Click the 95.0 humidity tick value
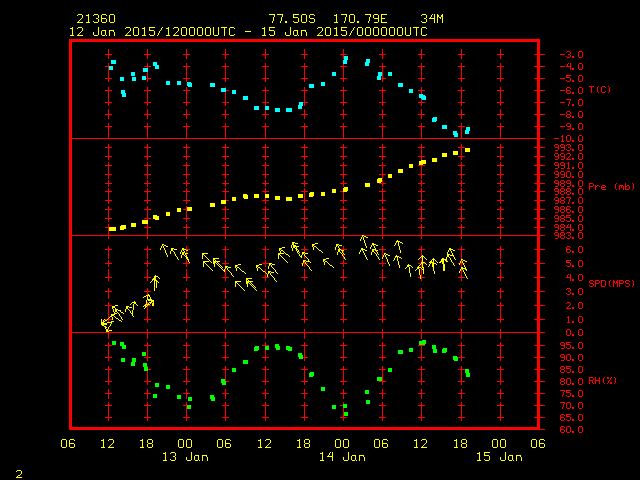 (572, 346)
